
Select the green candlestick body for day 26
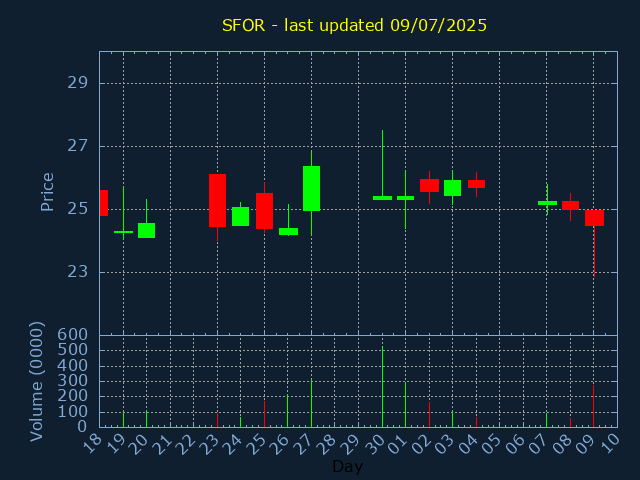[288, 231]
